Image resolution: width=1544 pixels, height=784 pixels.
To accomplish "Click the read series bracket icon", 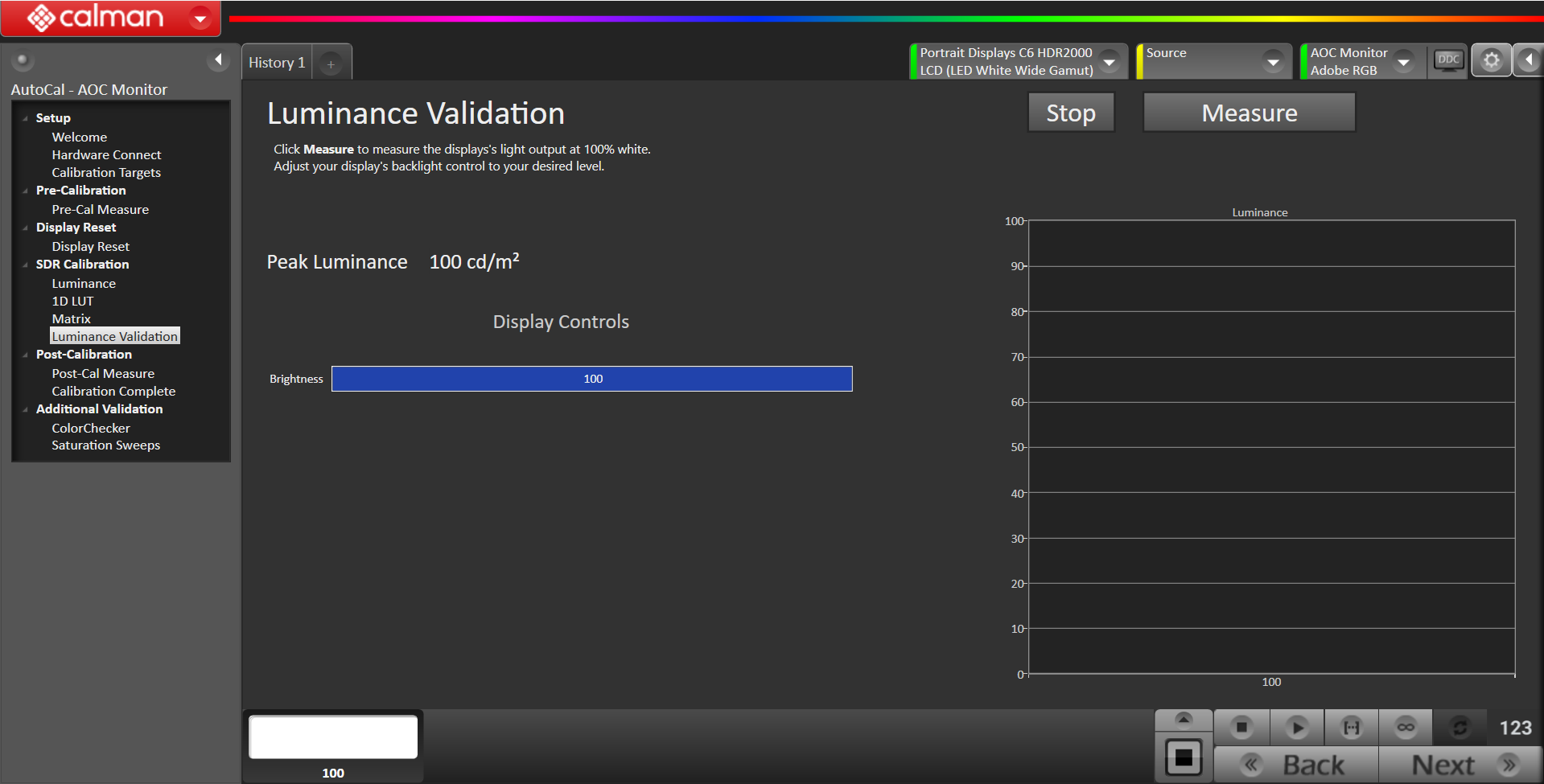I will click(x=1351, y=728).
